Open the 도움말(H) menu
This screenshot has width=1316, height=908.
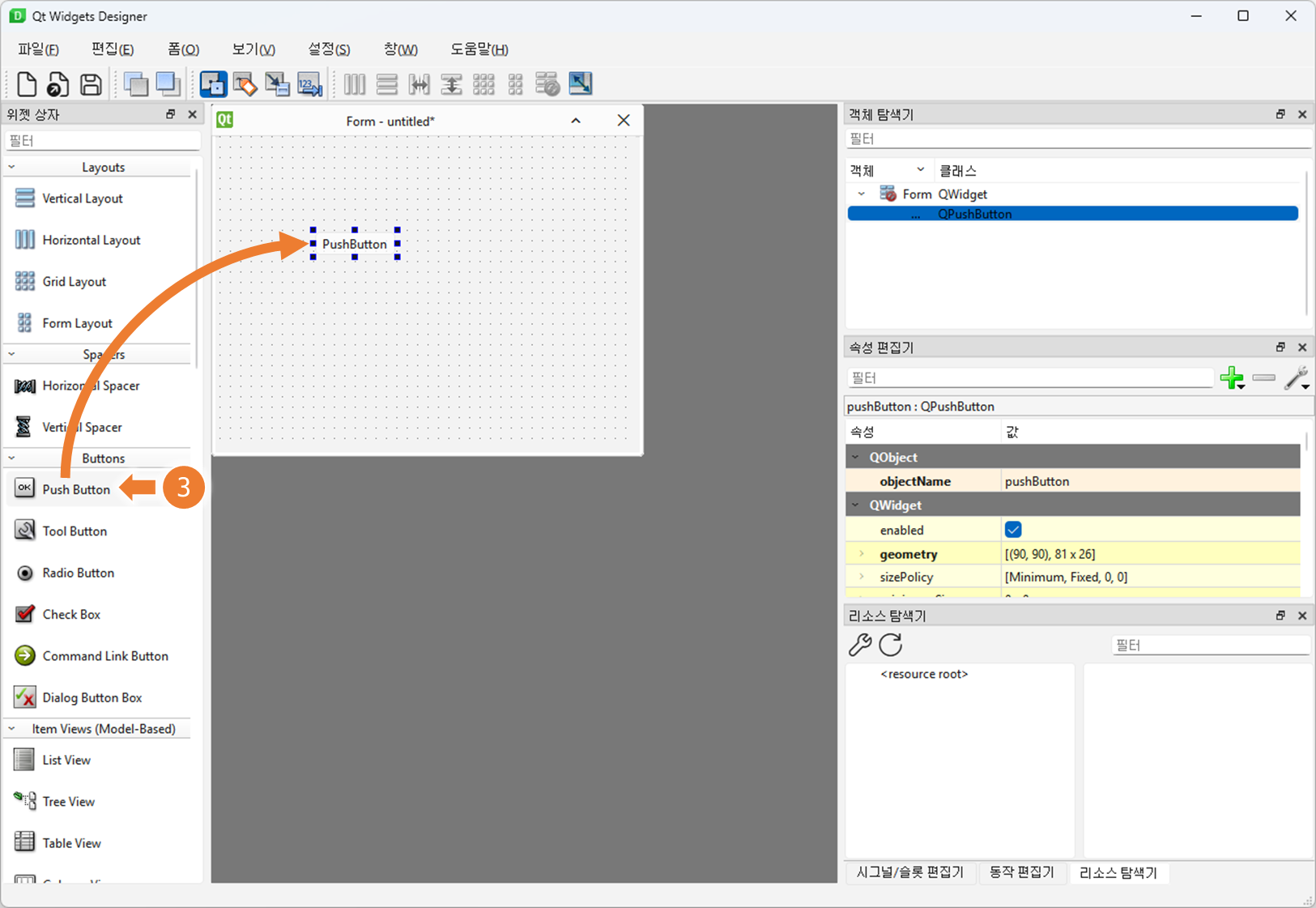479,49
